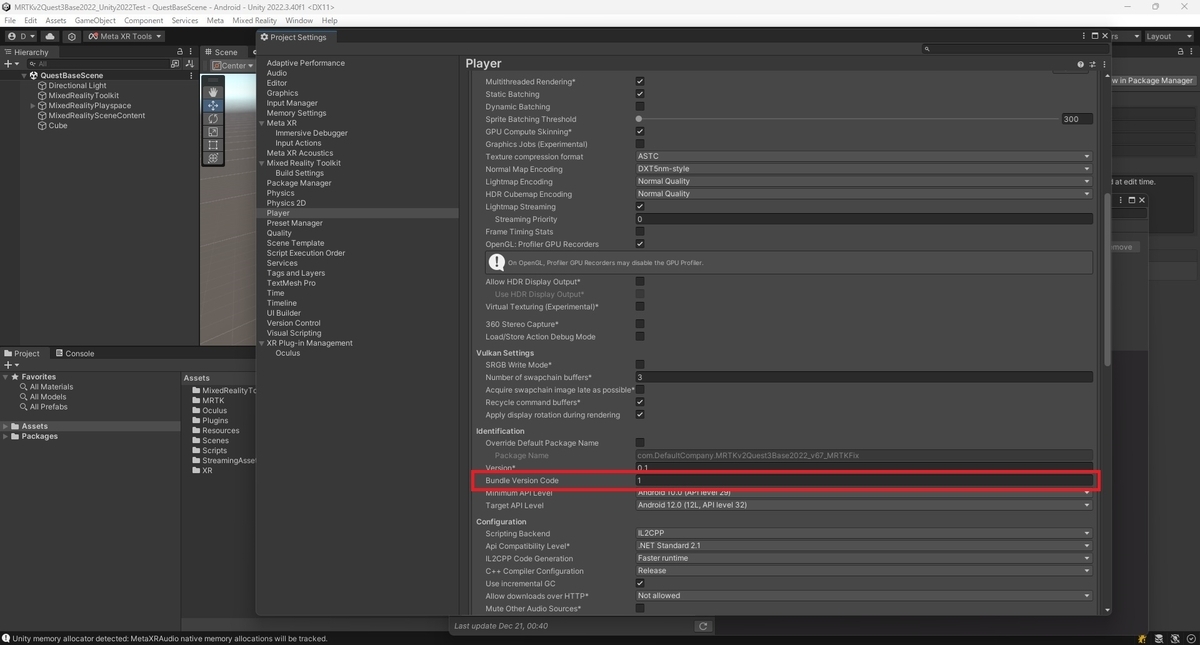Click the Hierarchy add (plus) button
The image size is (1200, 645).
tap(11, 64)
